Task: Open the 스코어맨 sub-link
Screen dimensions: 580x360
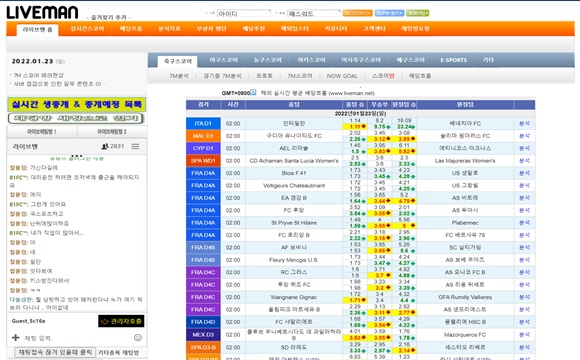Action: click(383, 76)
